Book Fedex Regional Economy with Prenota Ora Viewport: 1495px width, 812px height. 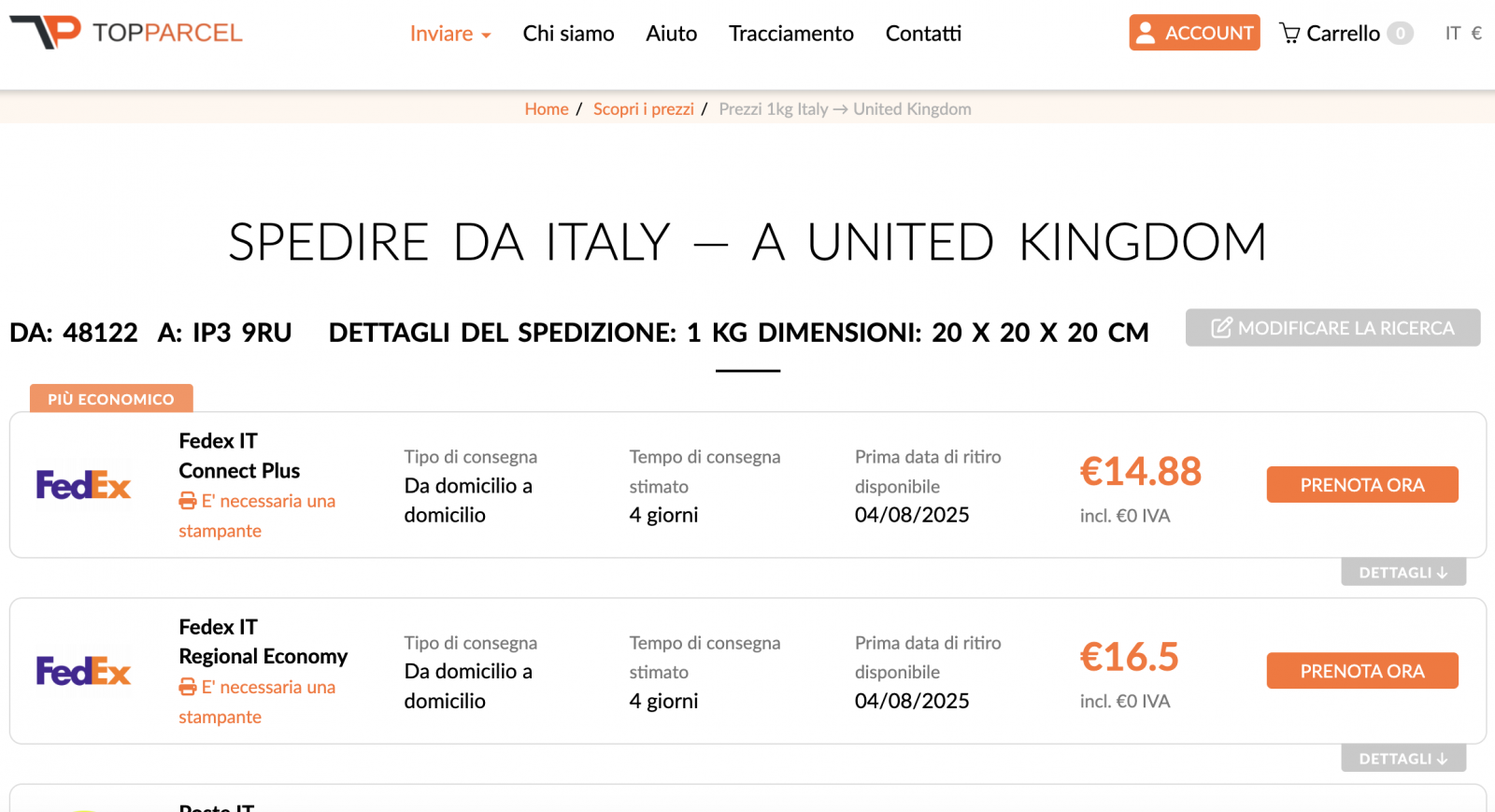1362,671
